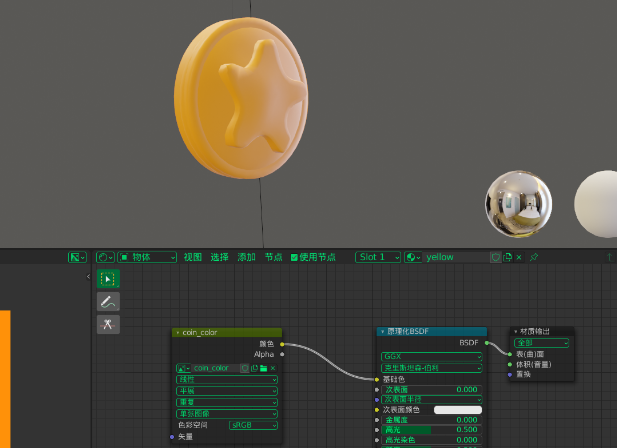This screenshot has width=617, height=448.
Task: Unlink the yellow material with X icon
Action: point(519,257)
